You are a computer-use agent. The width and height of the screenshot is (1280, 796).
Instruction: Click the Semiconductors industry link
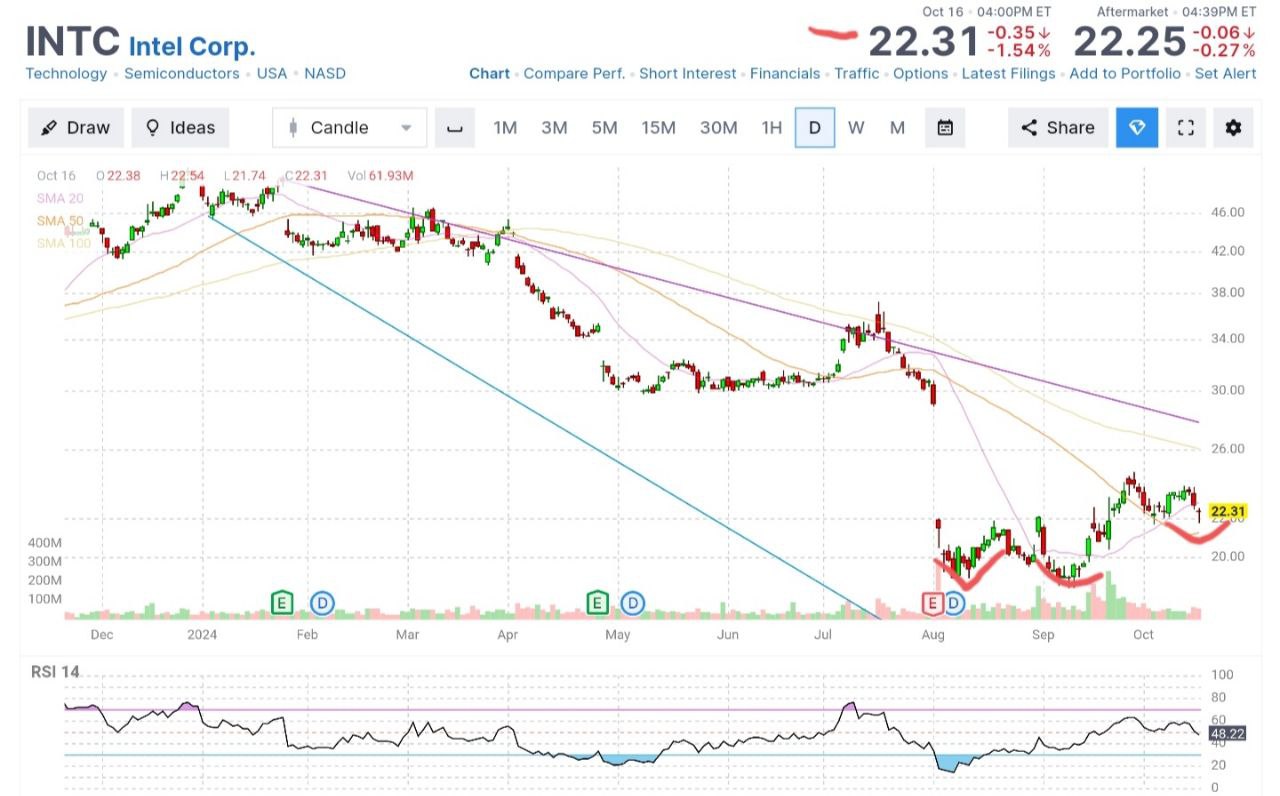(182, 74)
